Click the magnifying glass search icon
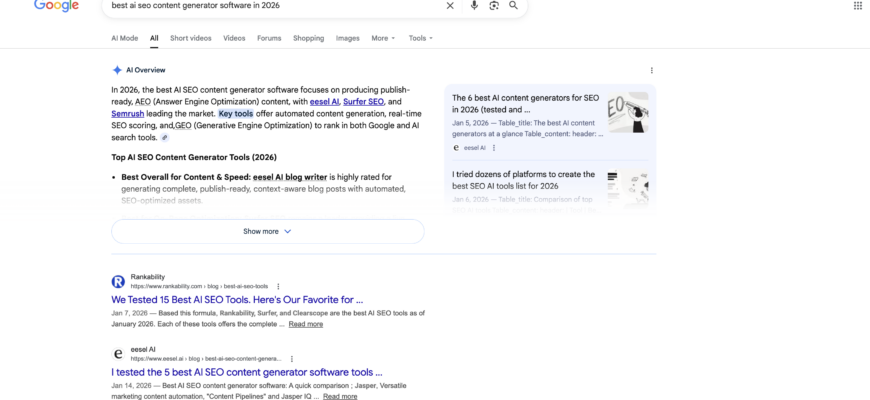 pyautogui.click(x=513, y=6)
